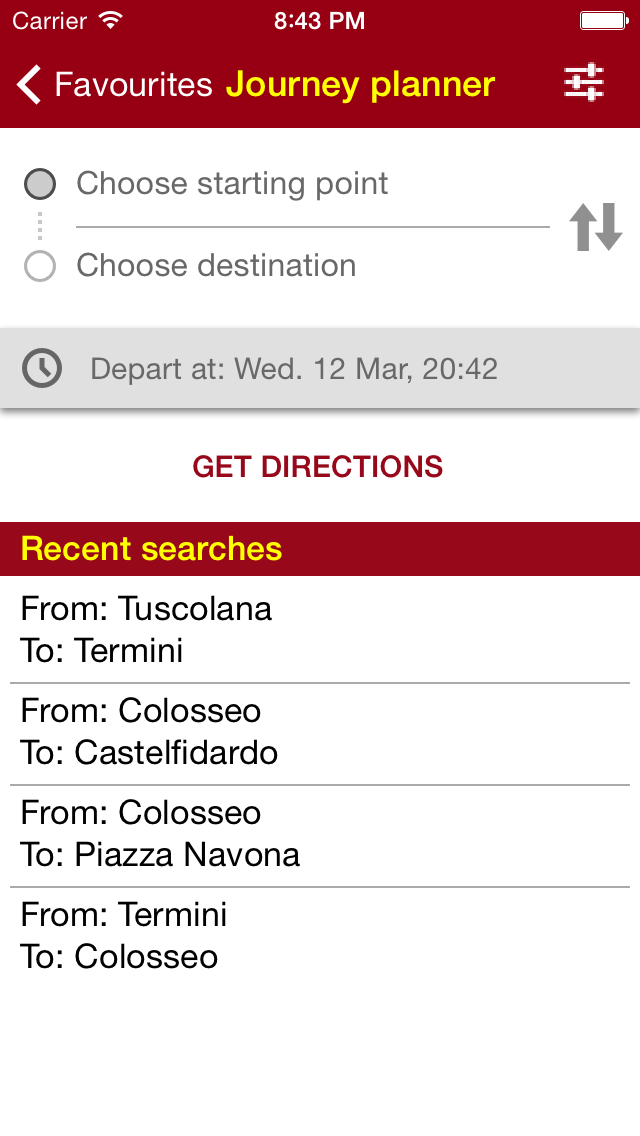Tap the clock icon beside departure time
Viewport: 640px width, 1136px height.
tap(42, 369)
